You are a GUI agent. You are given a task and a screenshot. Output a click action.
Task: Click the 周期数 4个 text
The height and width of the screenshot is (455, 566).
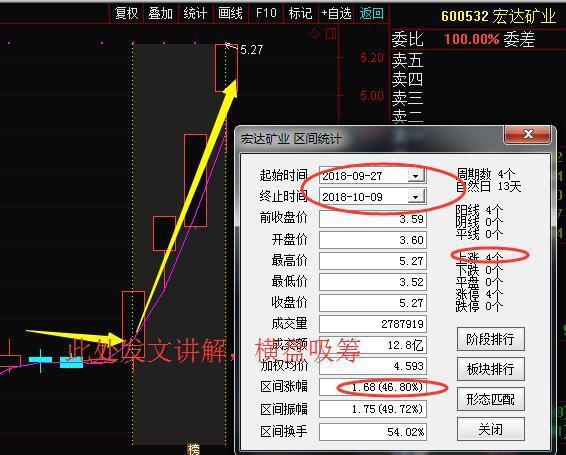(486, 174)
